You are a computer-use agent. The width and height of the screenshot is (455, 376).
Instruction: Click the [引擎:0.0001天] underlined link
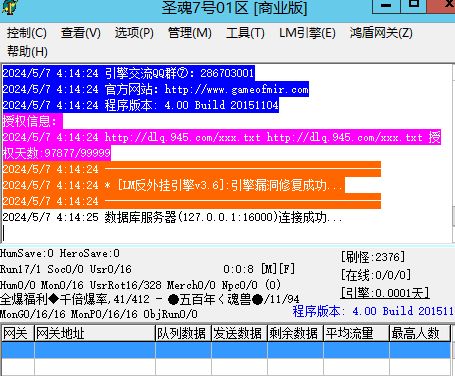[x=385, y=293]
